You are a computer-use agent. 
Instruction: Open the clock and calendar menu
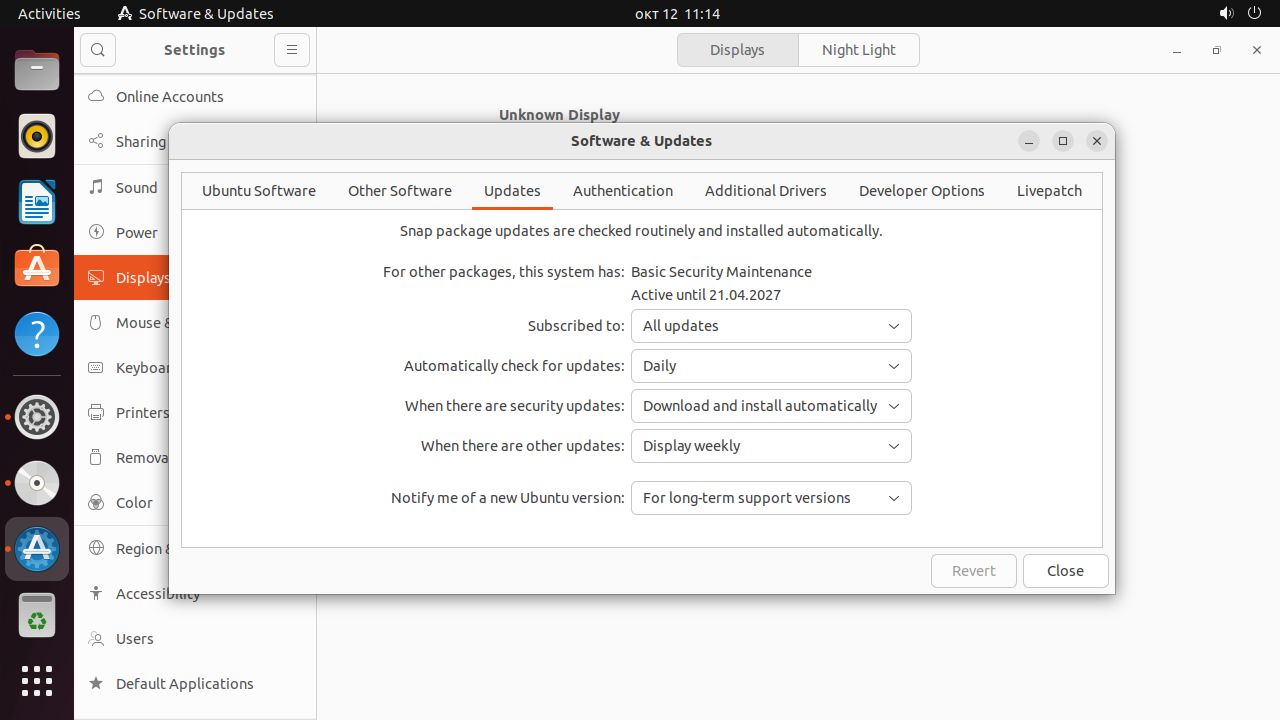coord(677,14)
